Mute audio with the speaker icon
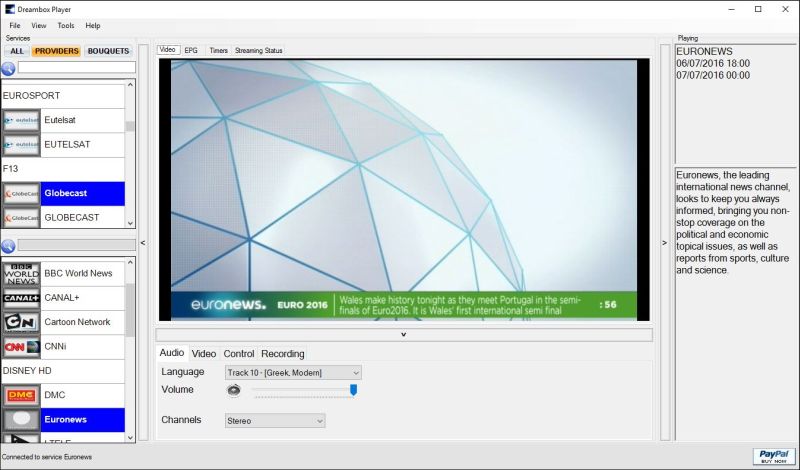This screenshot has height=470, width=800. [x=234, y=390]
